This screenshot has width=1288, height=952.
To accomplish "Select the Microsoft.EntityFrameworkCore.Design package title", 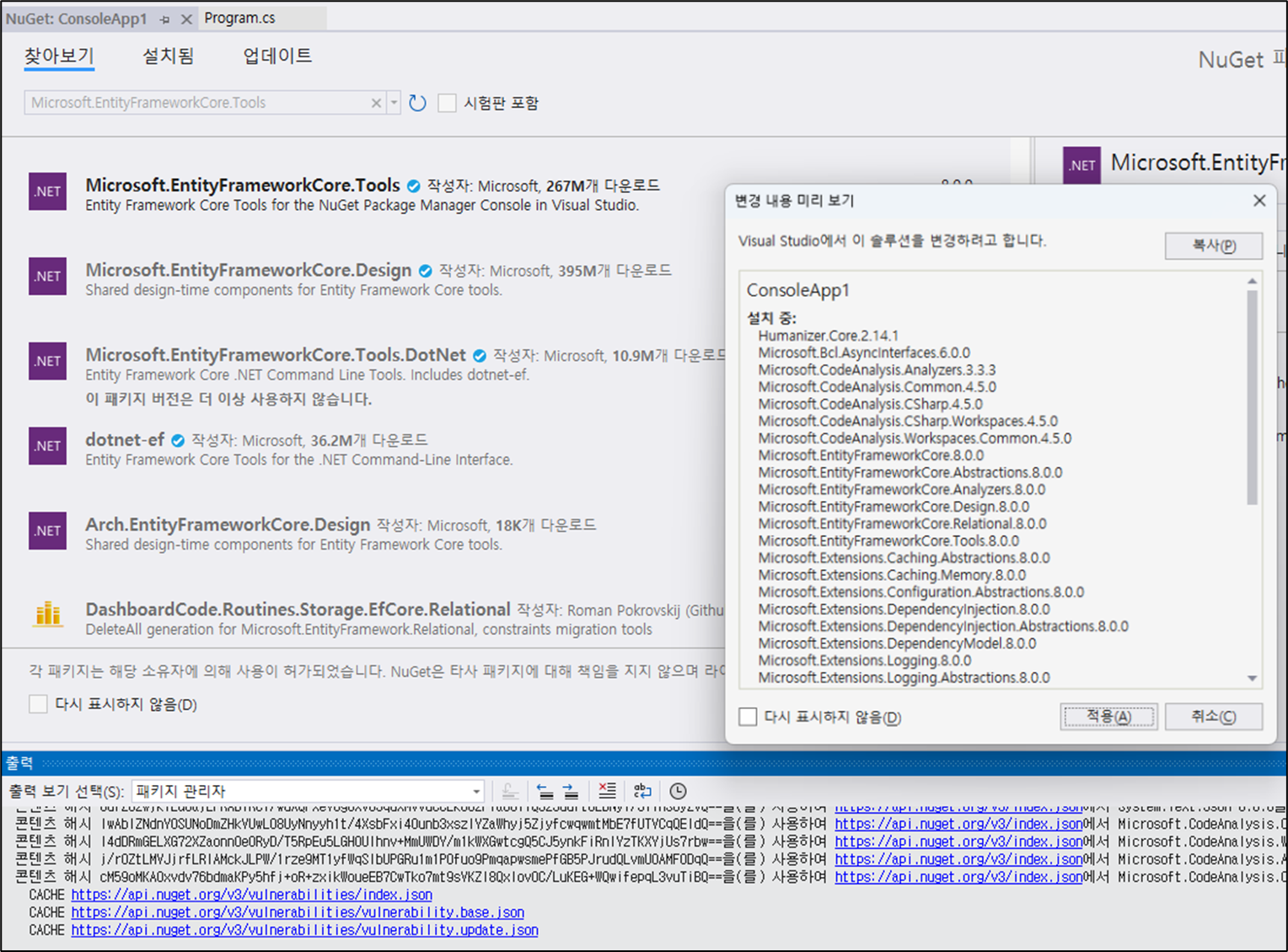I will point(249,270).
